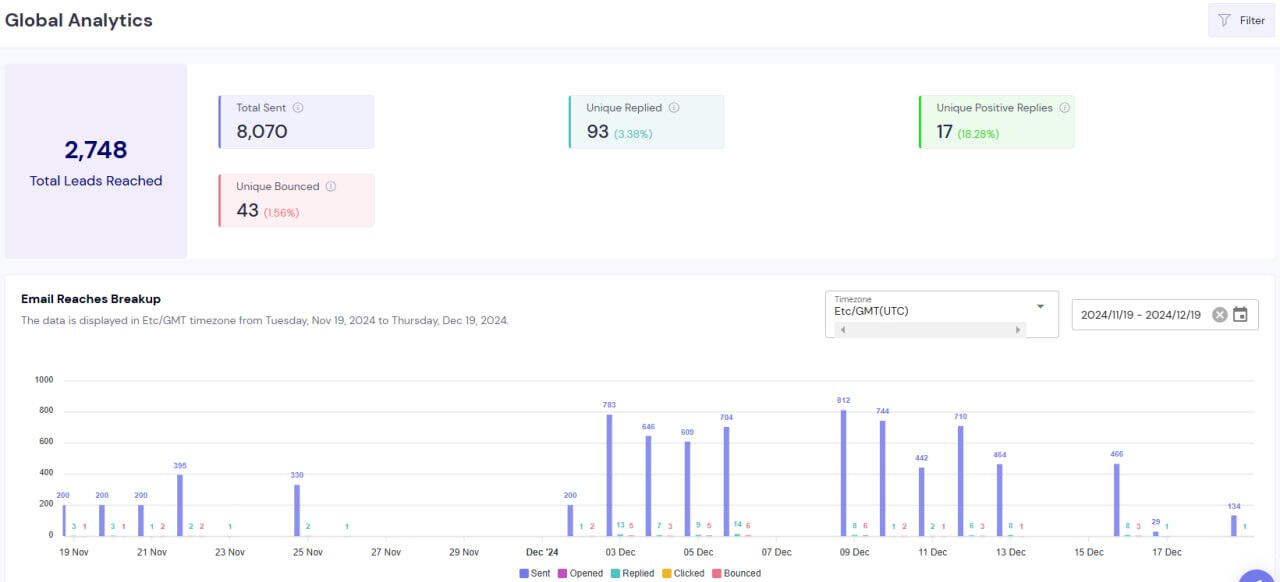The image size is (1280, 582).
Task: Click the funnel icon in Filter button
Action: pos(1224,20)
